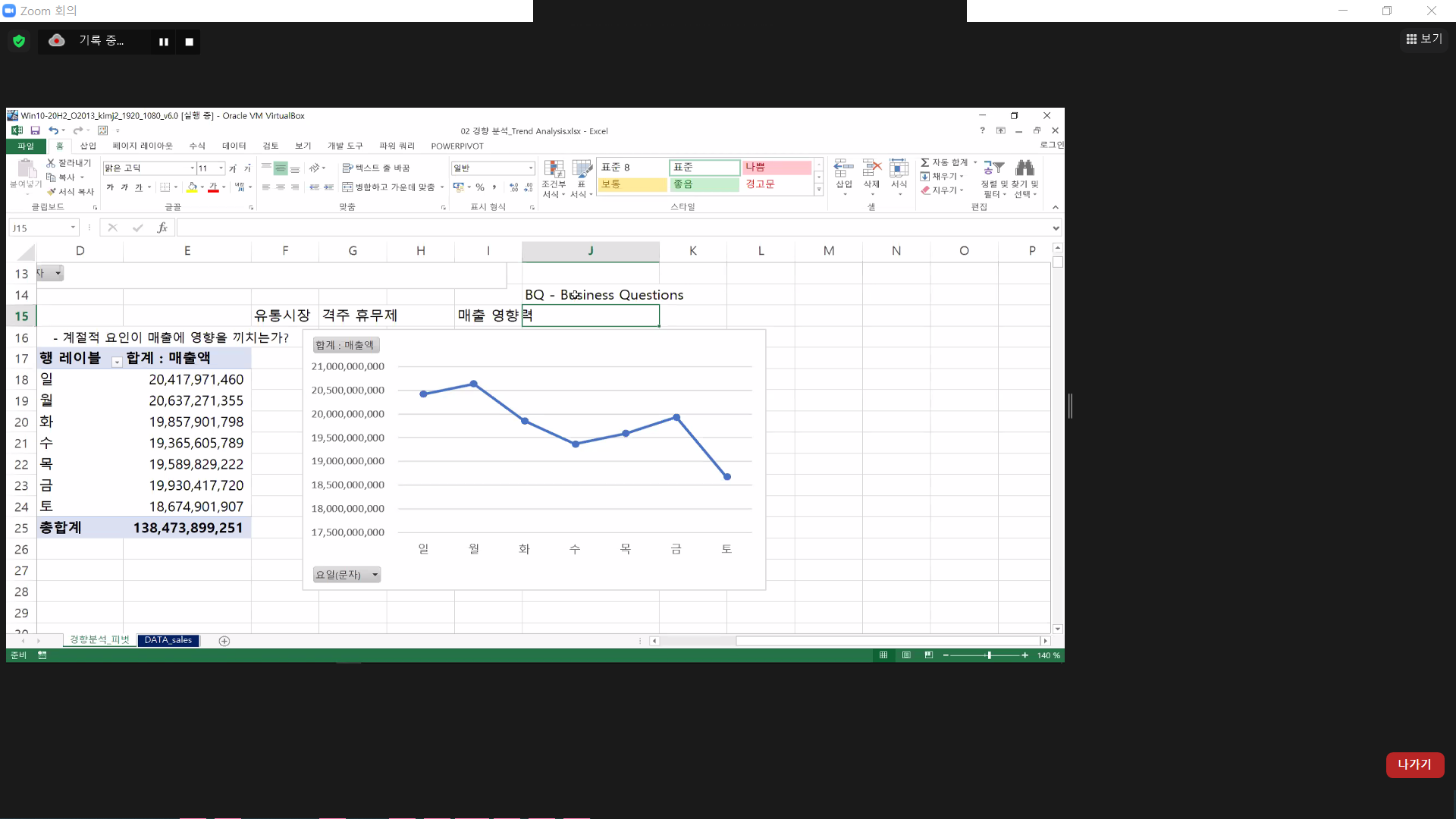Click the insert function fx icon
1456x819 pixels.
tap(162, 227)
